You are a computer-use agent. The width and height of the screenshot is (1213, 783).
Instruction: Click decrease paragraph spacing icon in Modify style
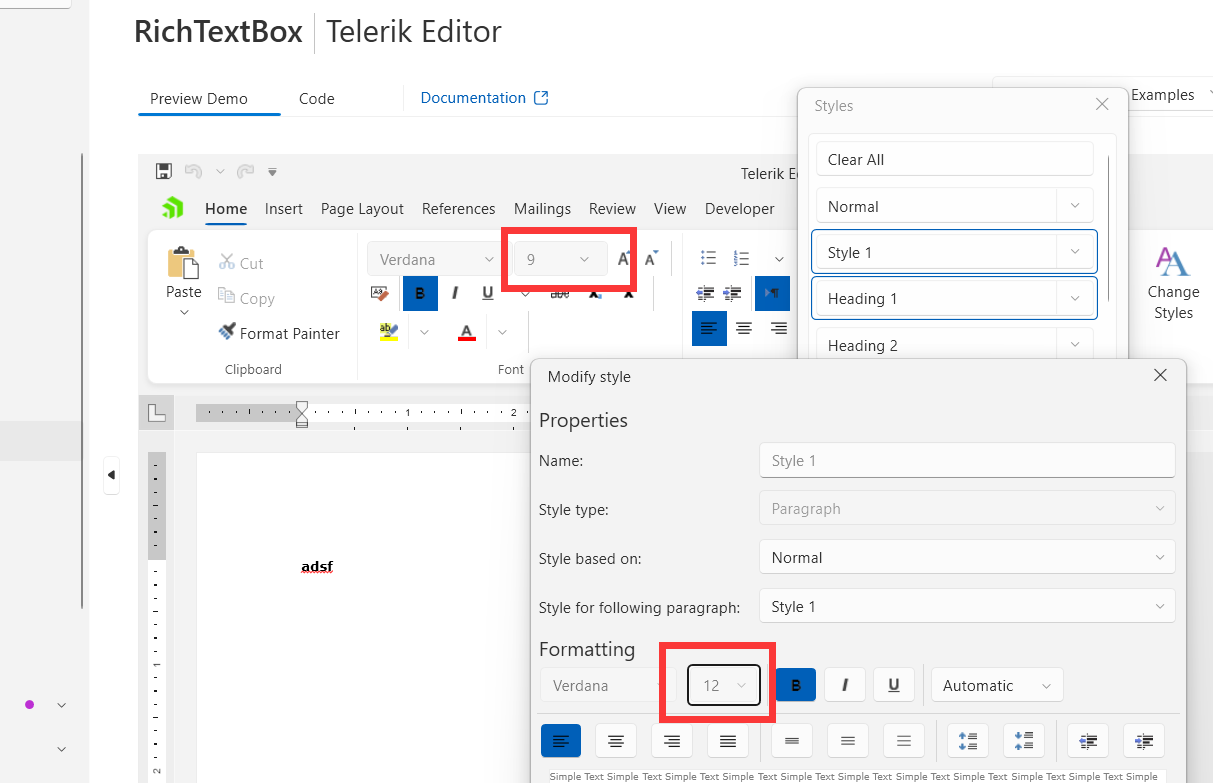click(1024, 741)
